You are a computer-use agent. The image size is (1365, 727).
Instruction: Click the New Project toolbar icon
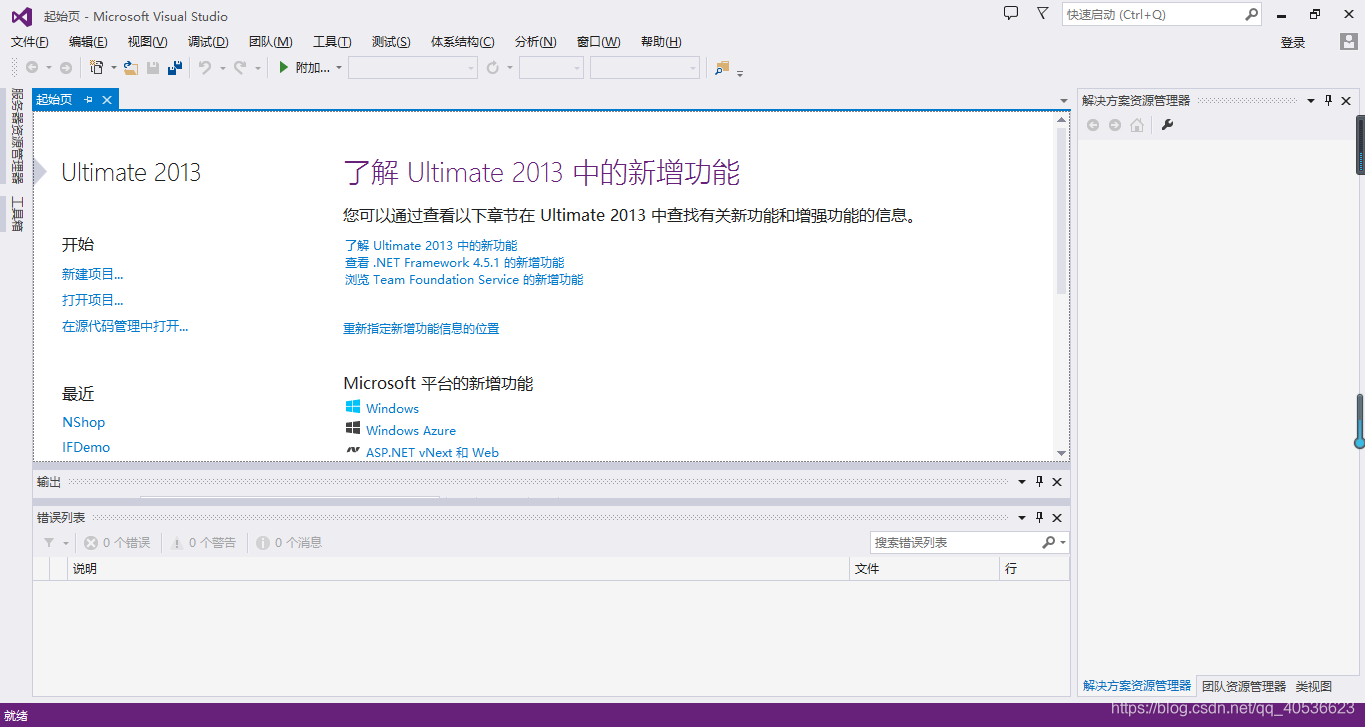click(x=96, y=68)
